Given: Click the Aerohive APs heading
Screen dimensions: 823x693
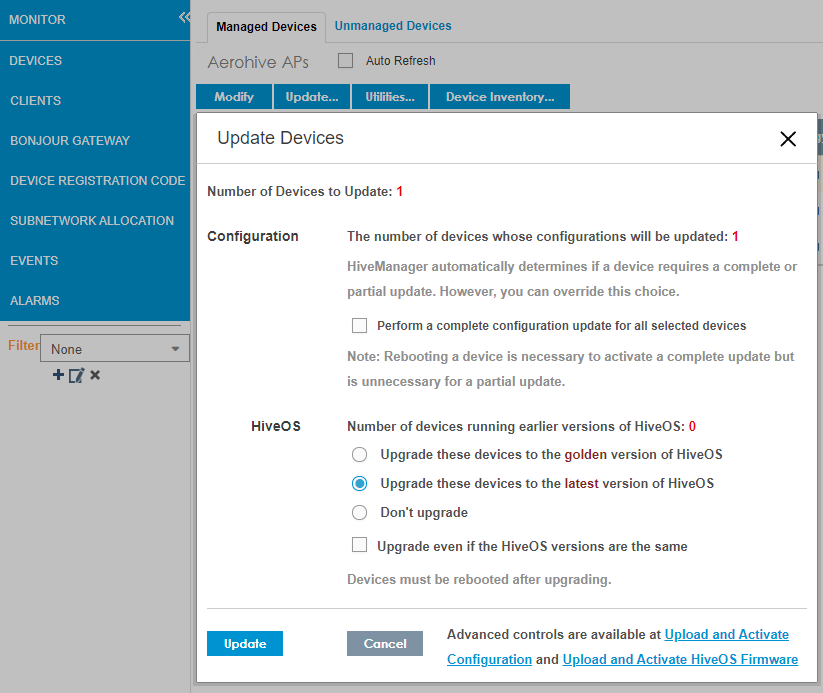Looking at the screenshot, I should [x=258, y=62].
